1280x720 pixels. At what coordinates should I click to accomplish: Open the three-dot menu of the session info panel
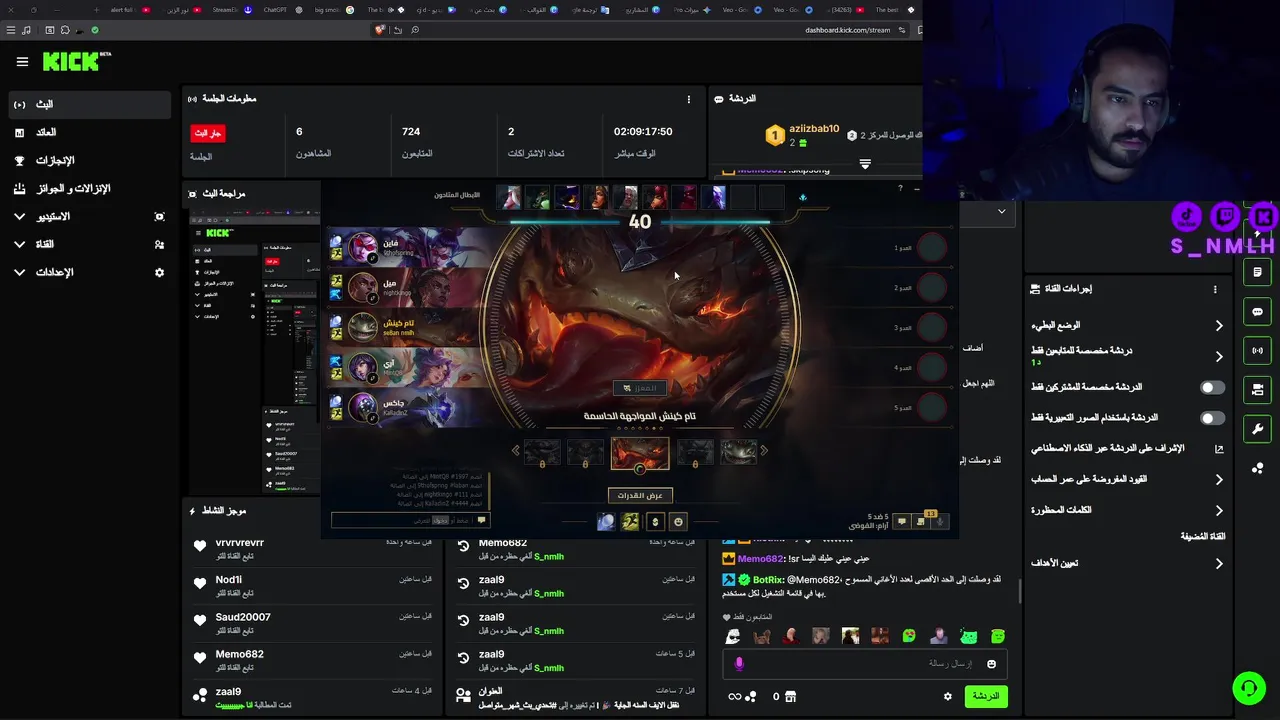point(688,99)
